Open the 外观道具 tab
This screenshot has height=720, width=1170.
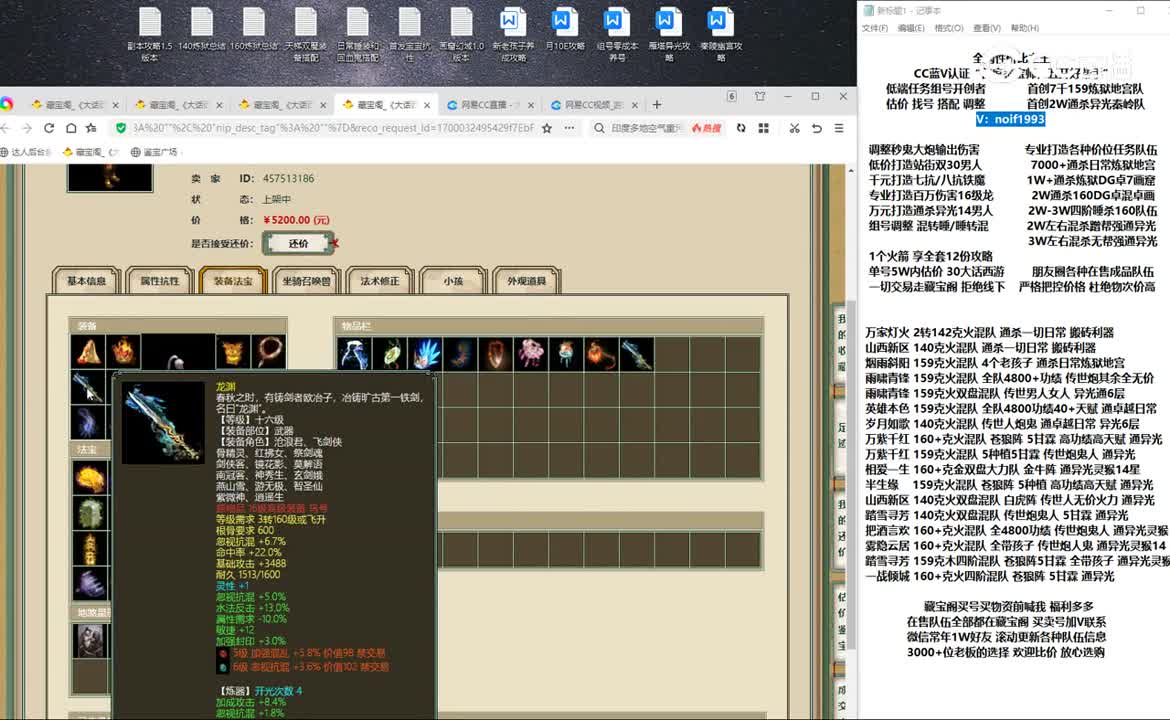click(x=526, y=281)
